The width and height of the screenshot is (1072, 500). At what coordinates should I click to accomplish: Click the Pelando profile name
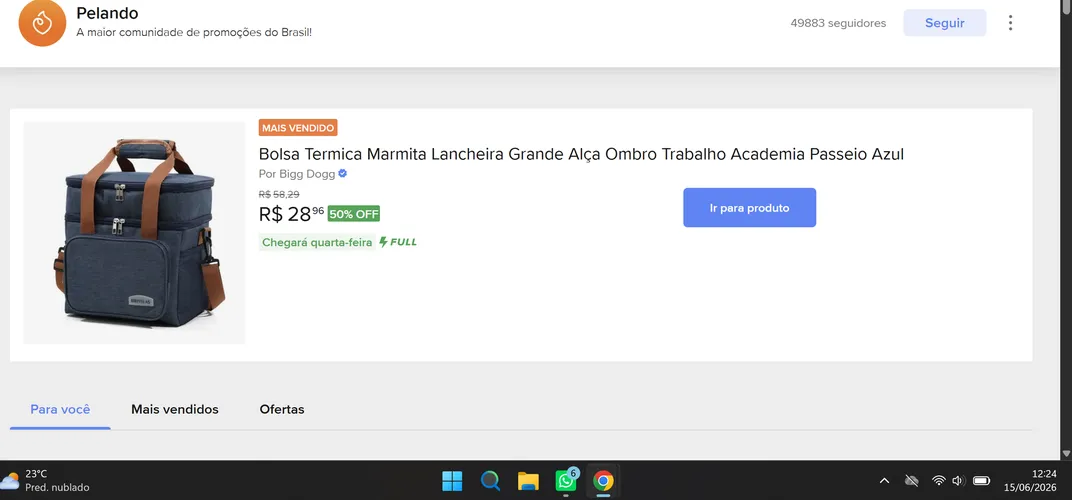pyautogui.click(x=107, y=12)
